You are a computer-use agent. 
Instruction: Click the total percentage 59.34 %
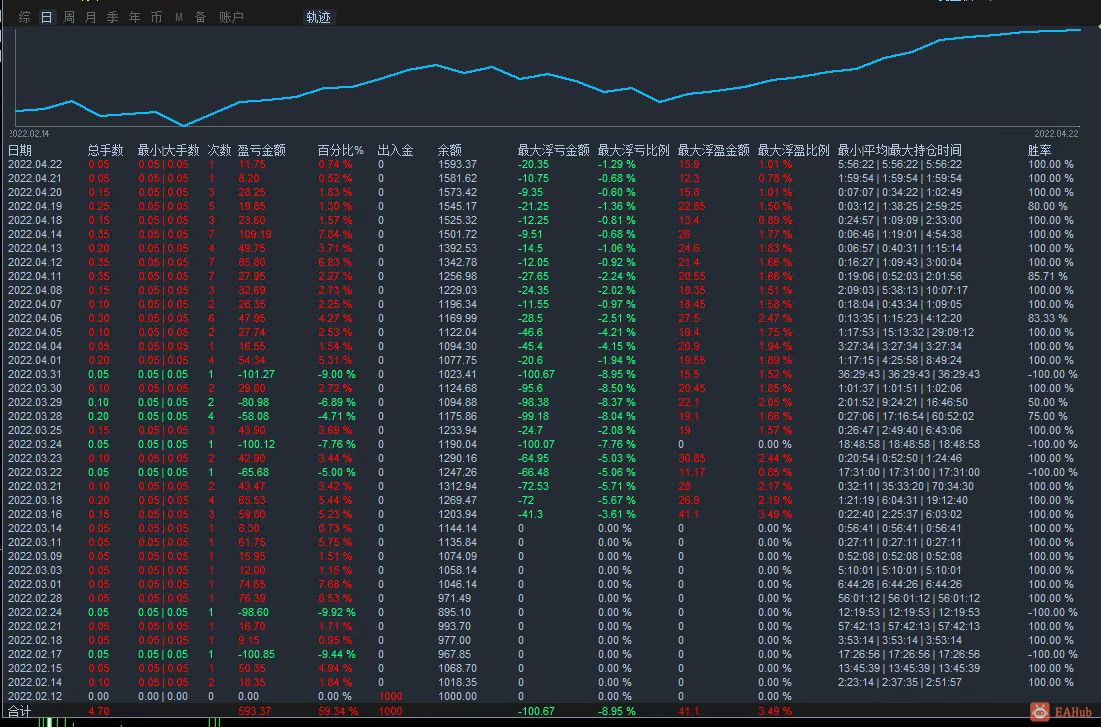tap(338, 712)
